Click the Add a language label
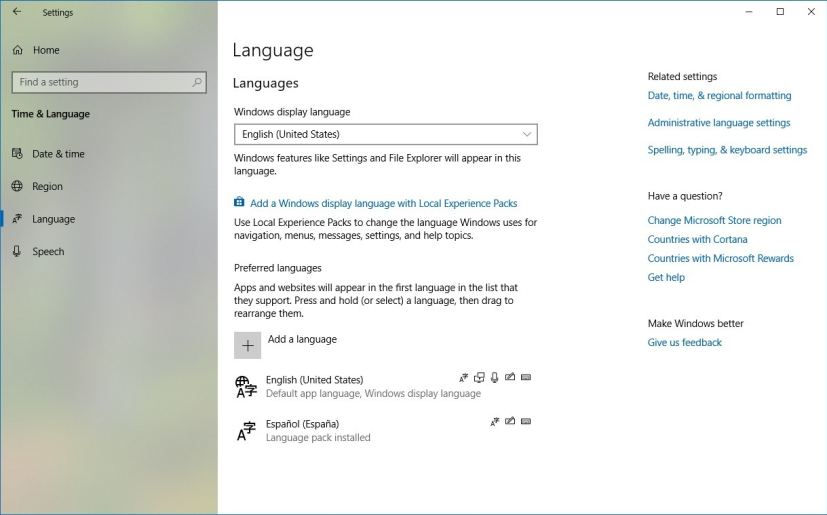 point(302,339)
